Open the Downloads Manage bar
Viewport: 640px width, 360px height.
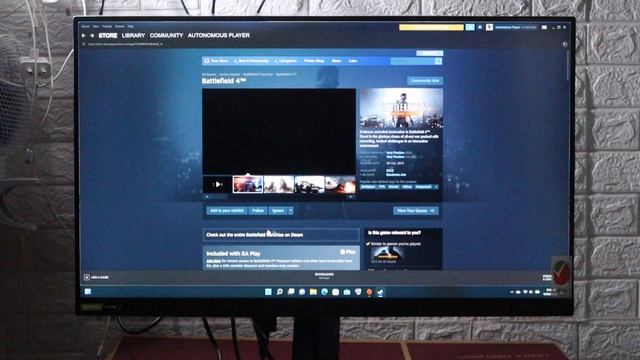pyautogui.click(x=324, y=276)
